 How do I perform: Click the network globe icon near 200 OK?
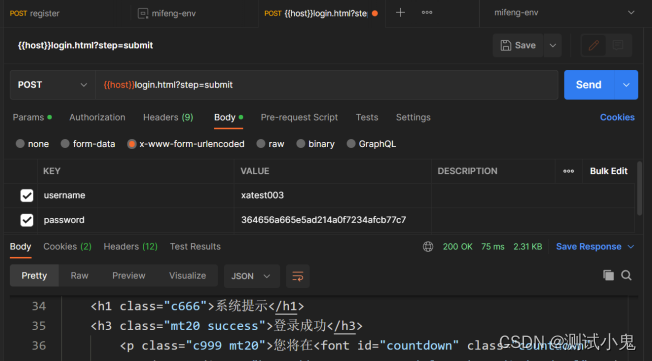click(428, 247)
